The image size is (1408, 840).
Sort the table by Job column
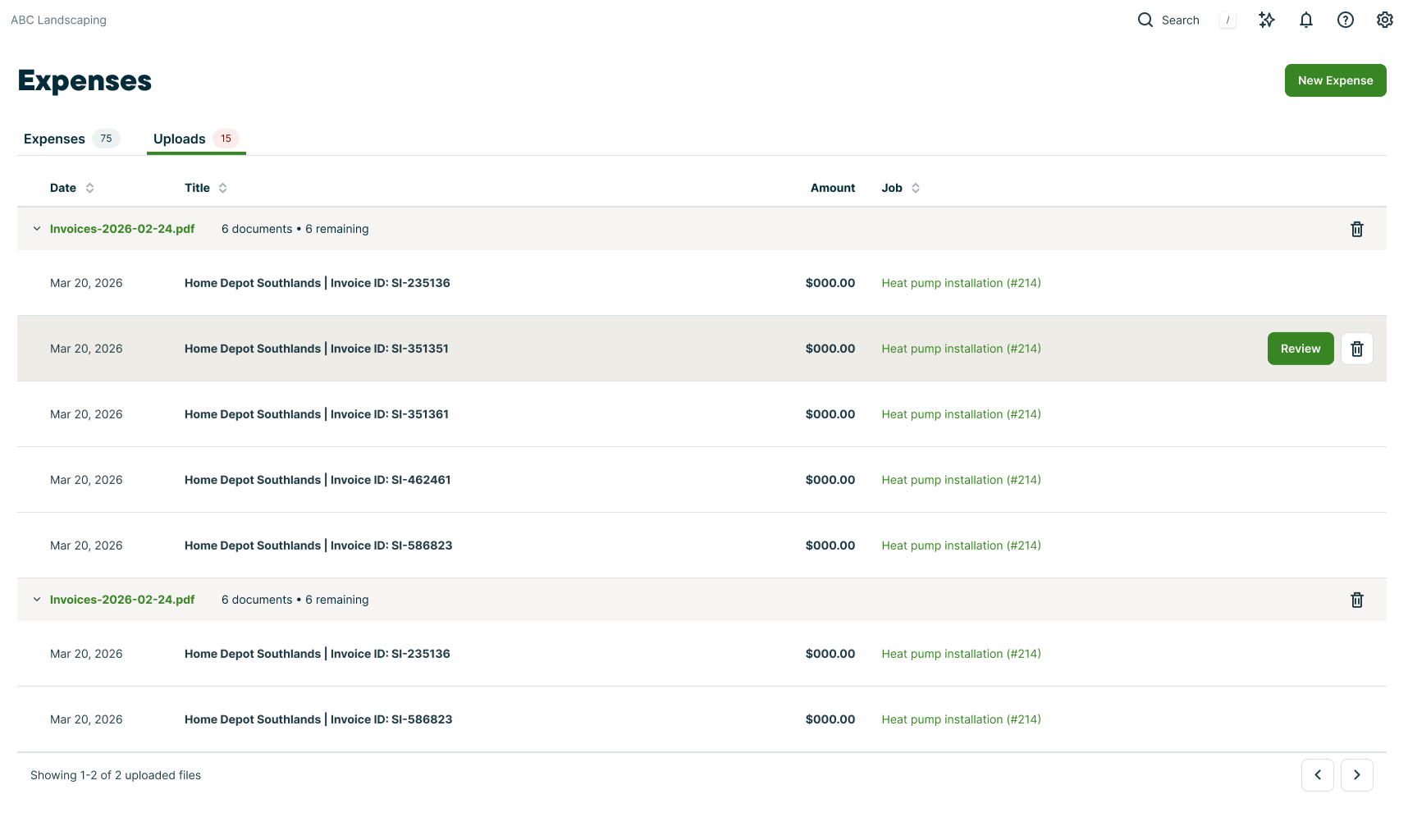tap(901, 188)
